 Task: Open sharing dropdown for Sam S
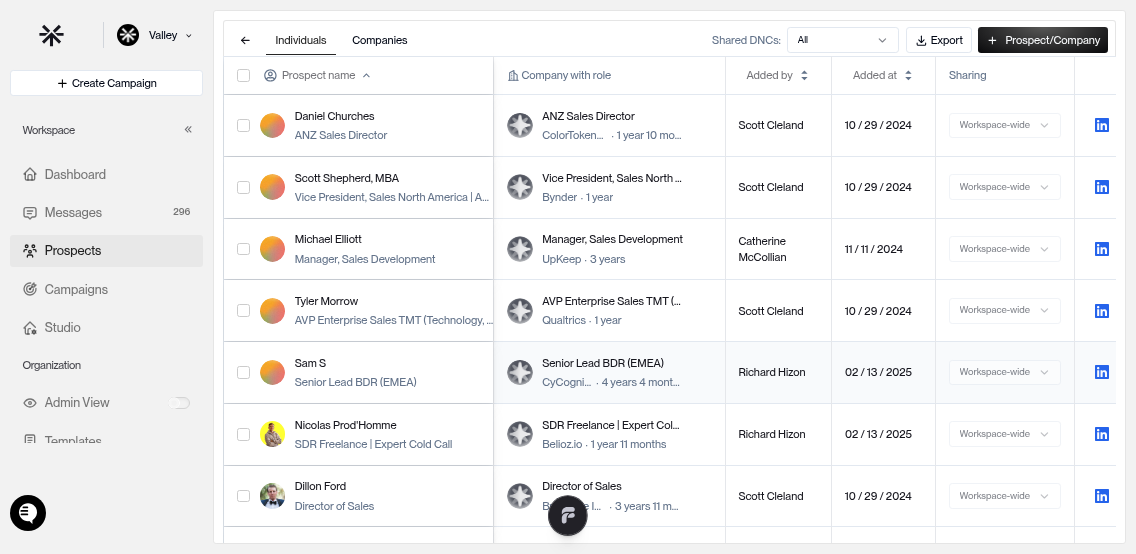pos(1004,372)
